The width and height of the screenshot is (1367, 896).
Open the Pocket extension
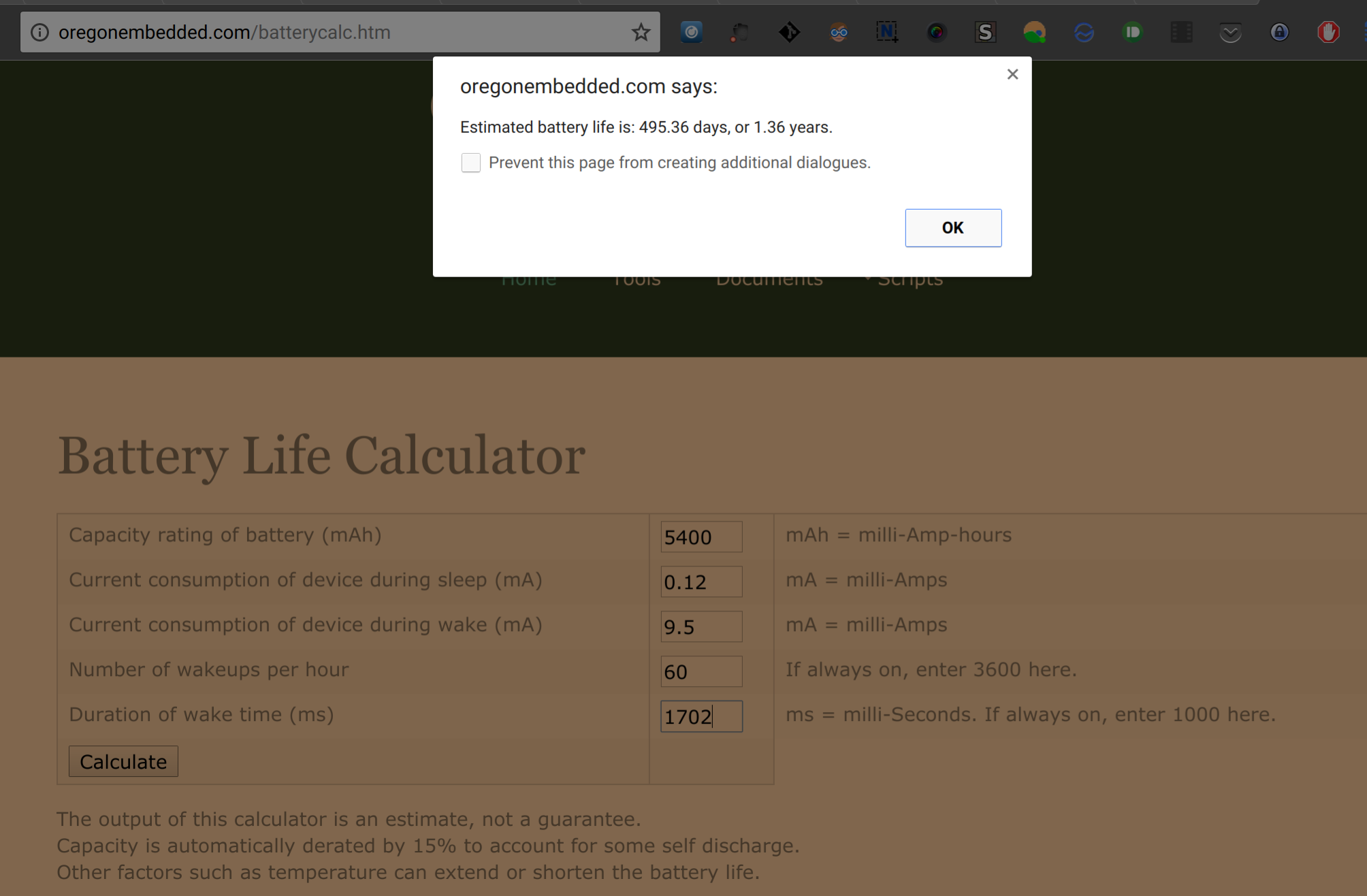point(1231,32)
